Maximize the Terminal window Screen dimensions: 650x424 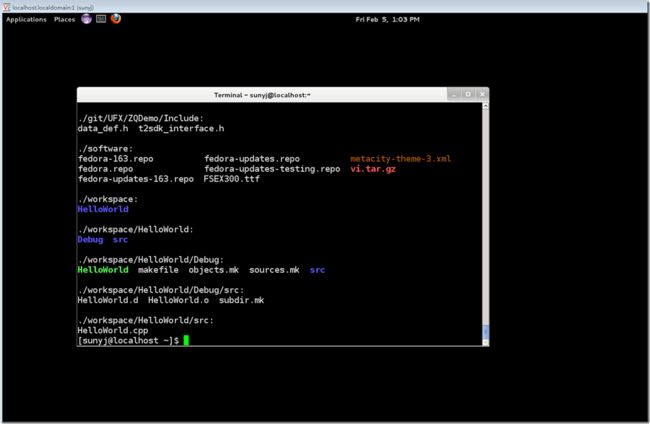pos(468,94)
